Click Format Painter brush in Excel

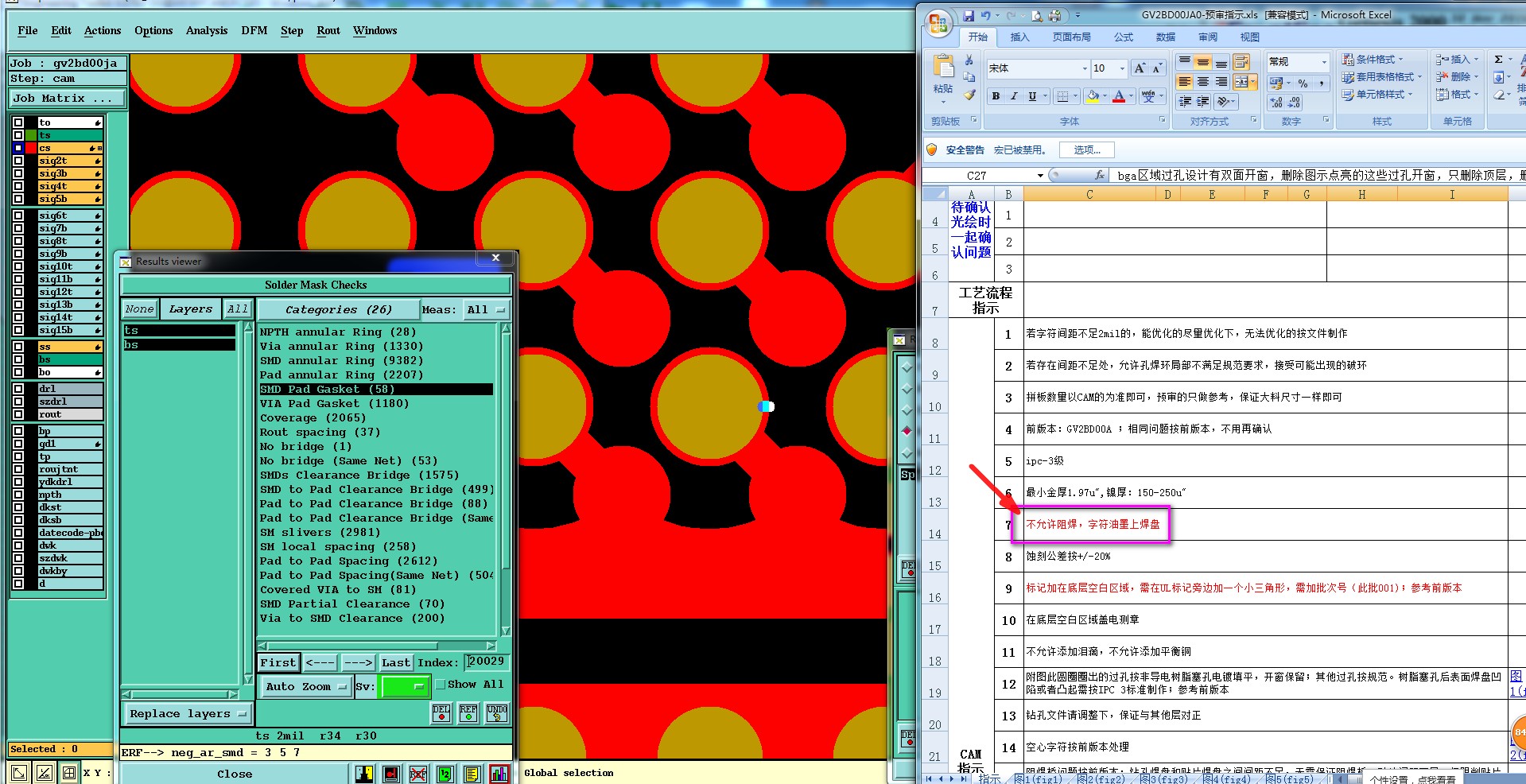pyautogui.click(x=969, y=95)
